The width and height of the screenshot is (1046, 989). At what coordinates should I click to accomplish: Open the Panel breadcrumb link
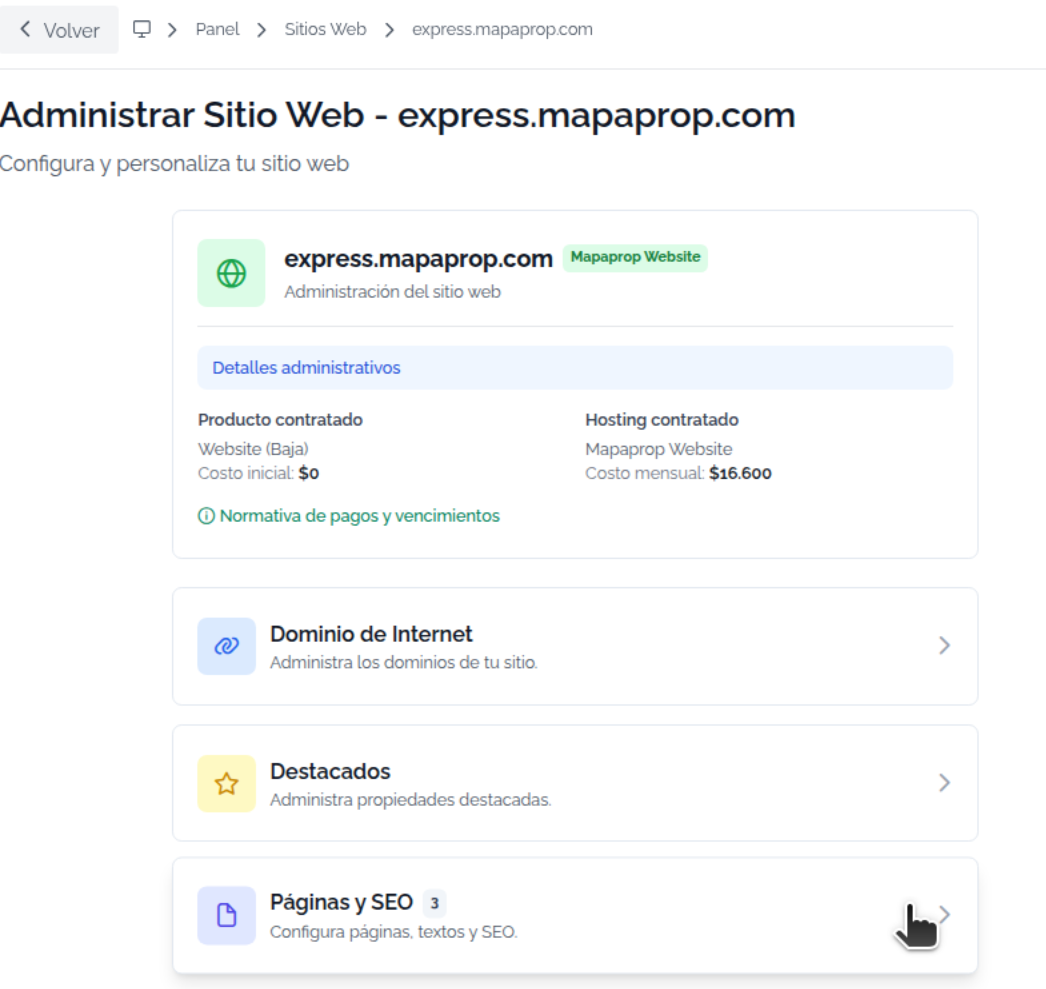217,29
